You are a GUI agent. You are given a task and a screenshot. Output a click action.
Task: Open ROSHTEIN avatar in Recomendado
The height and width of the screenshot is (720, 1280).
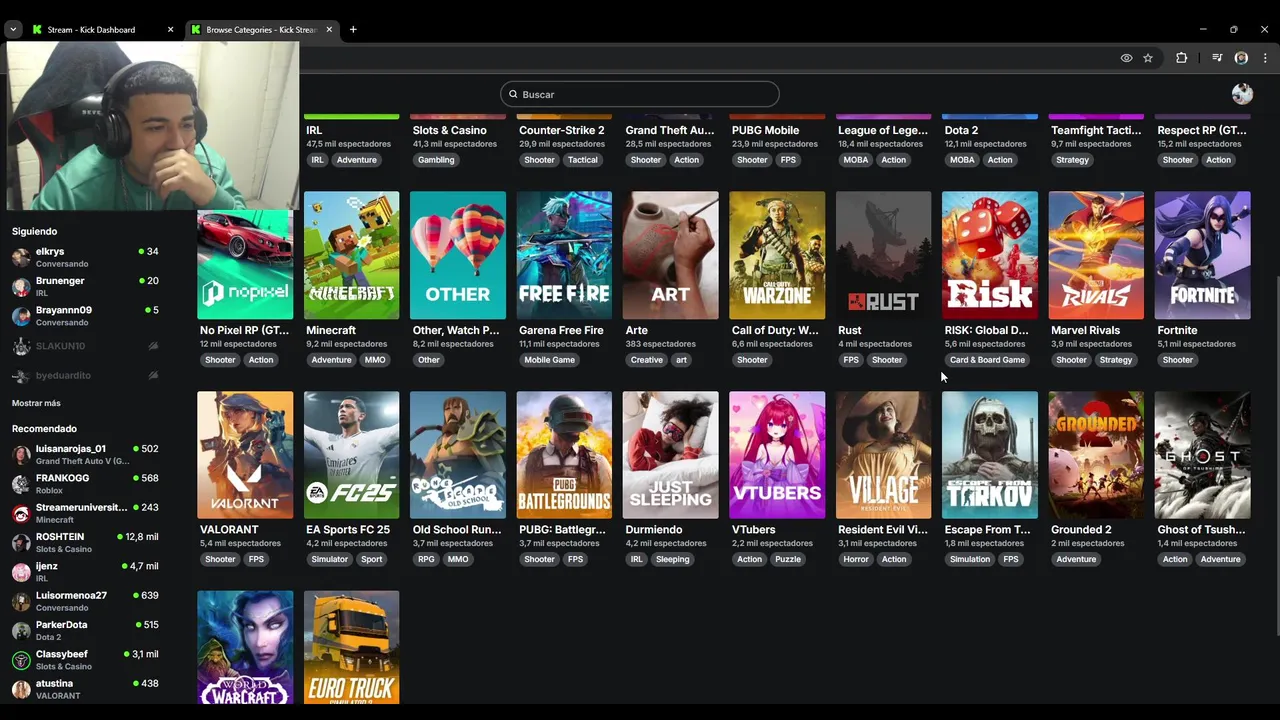point(21,542)
